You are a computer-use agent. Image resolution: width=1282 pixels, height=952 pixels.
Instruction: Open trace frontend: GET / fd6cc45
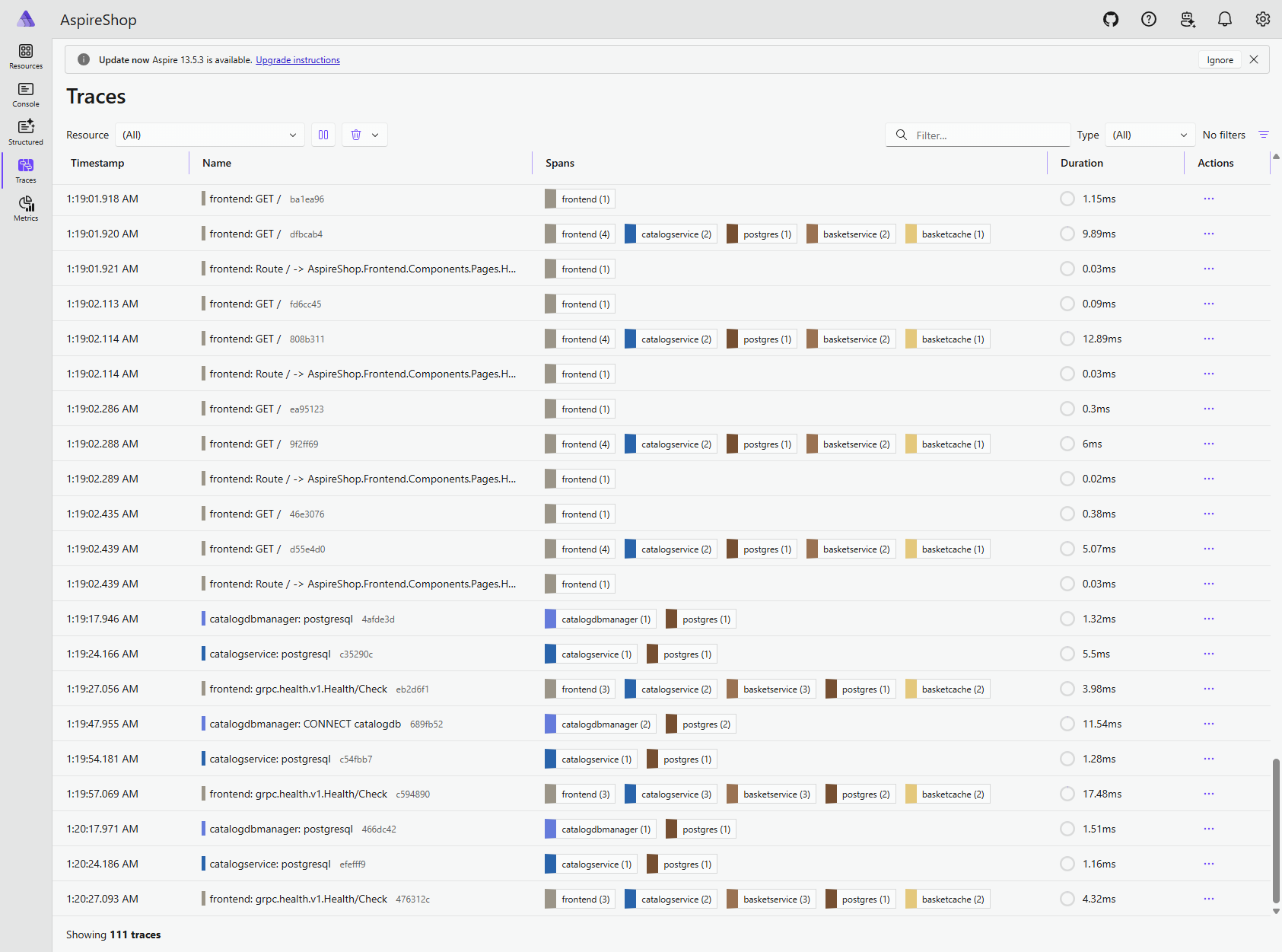click(x=266, y=304)
